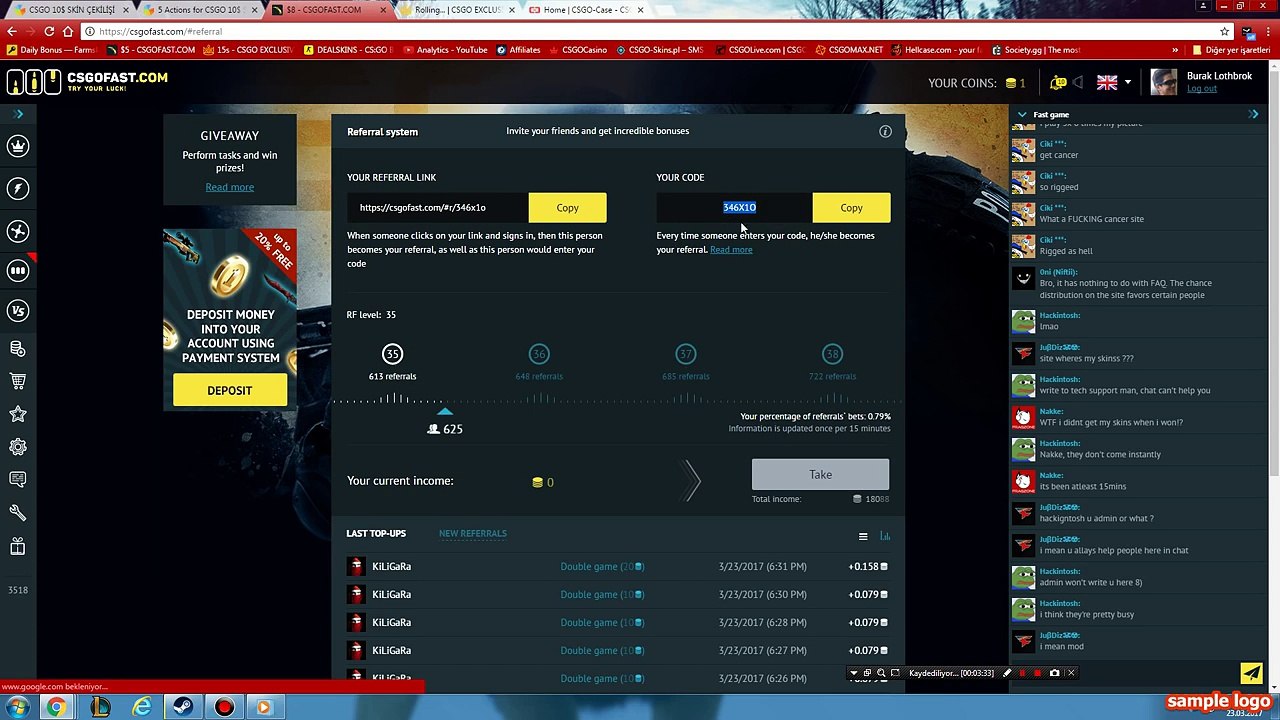This screenshot has width=1280, height=720.
Task: Open the crossed-swords game icon in sidebar
Action: coord(18,231)
